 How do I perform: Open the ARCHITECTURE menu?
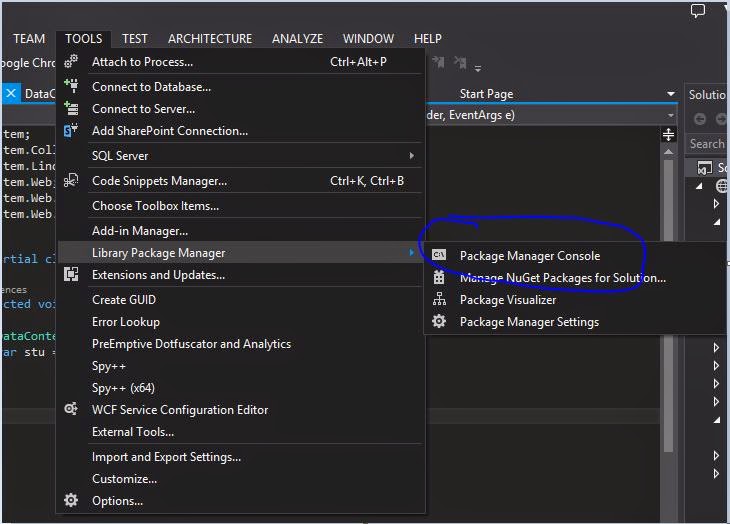[x=210, y=39]
